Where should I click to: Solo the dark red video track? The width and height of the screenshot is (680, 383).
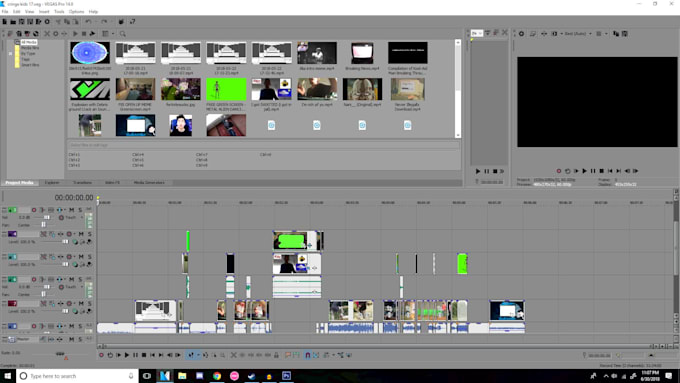(x=89, y=304)
